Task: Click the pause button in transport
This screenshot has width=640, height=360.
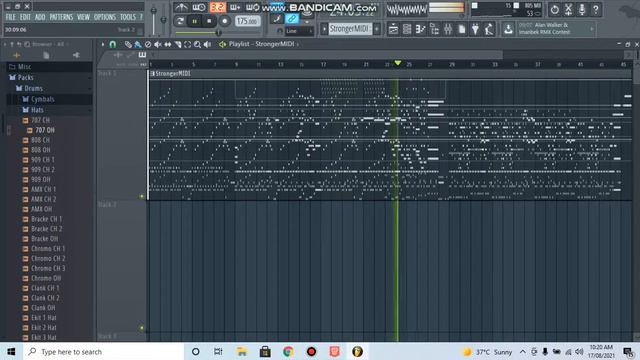Action: click(x=195, y=21)
